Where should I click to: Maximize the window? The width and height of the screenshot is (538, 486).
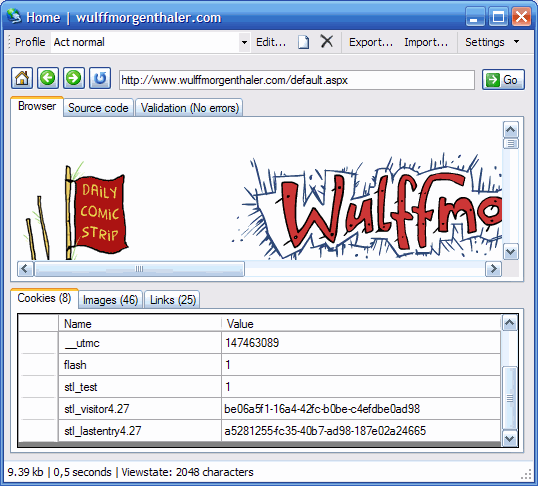pos(498,16)
